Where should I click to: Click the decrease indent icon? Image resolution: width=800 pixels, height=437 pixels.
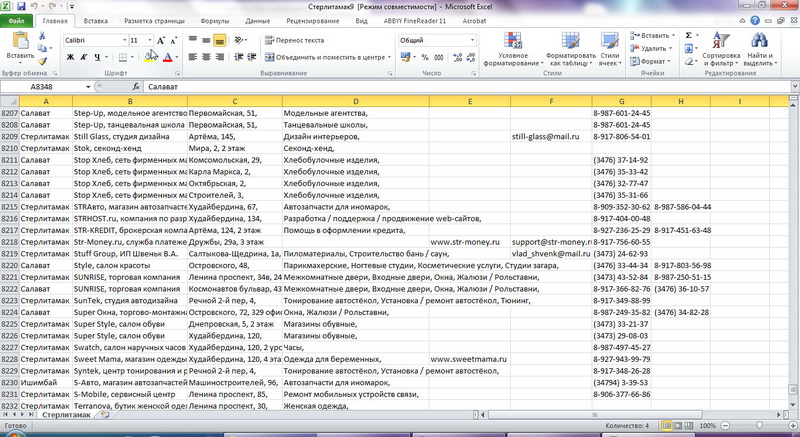(x=238, y=57)
